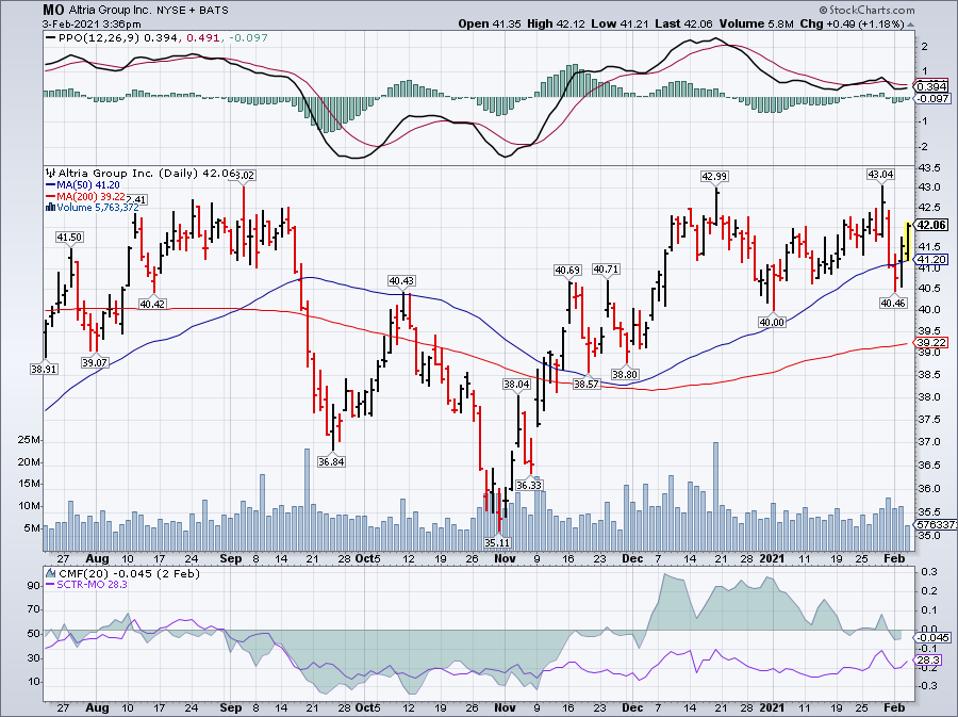Click the 38.91 low price annotation

[43, 369]
